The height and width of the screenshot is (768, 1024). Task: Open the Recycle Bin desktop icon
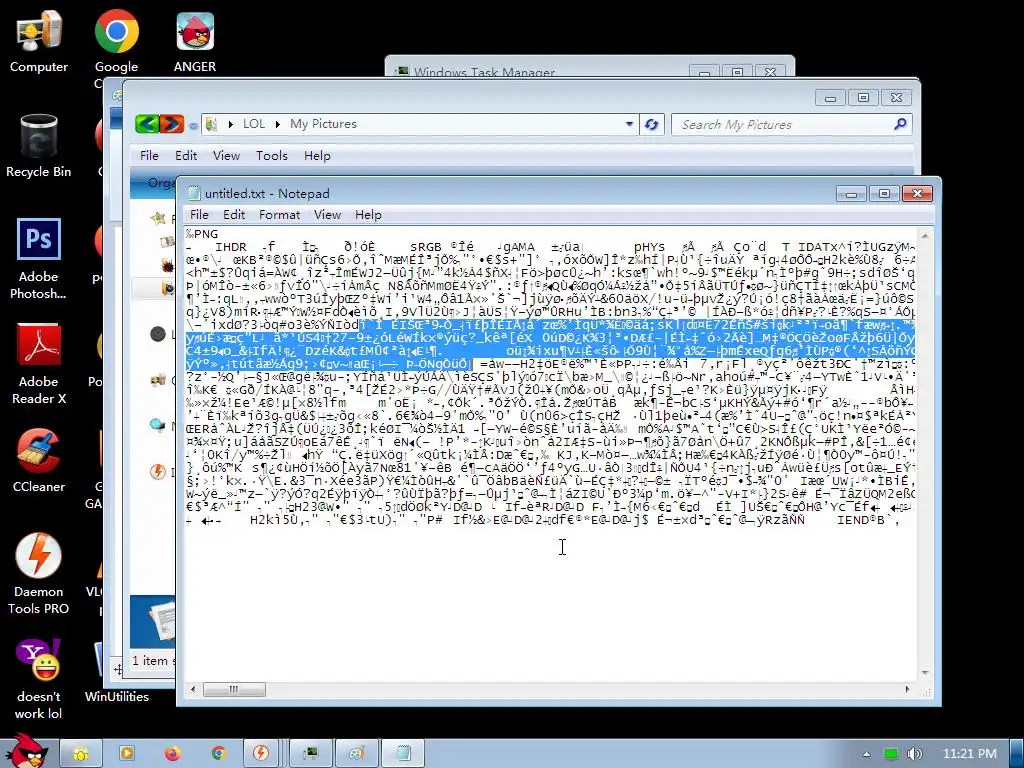tap(39, 146)
